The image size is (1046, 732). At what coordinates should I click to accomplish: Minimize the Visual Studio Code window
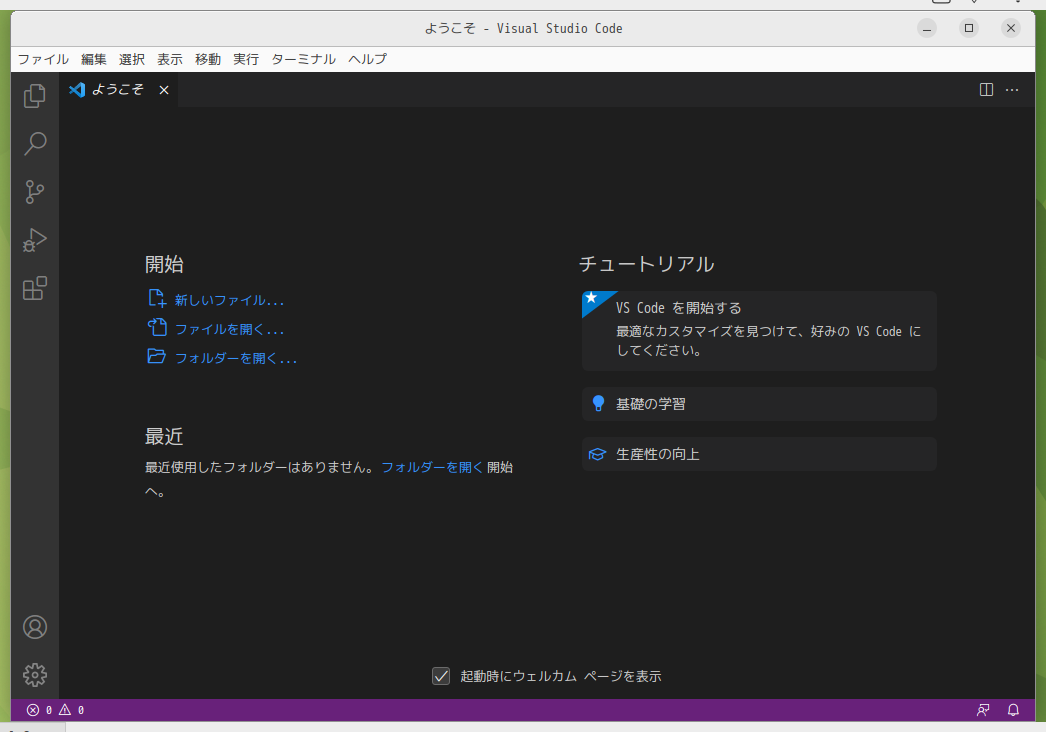tap(927, 28)
